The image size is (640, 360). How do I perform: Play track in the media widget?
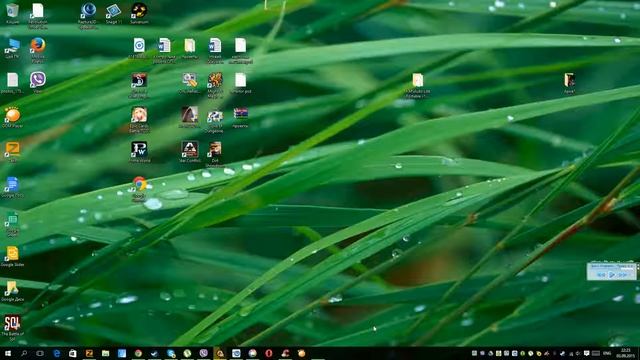click(x=611, y=275)
